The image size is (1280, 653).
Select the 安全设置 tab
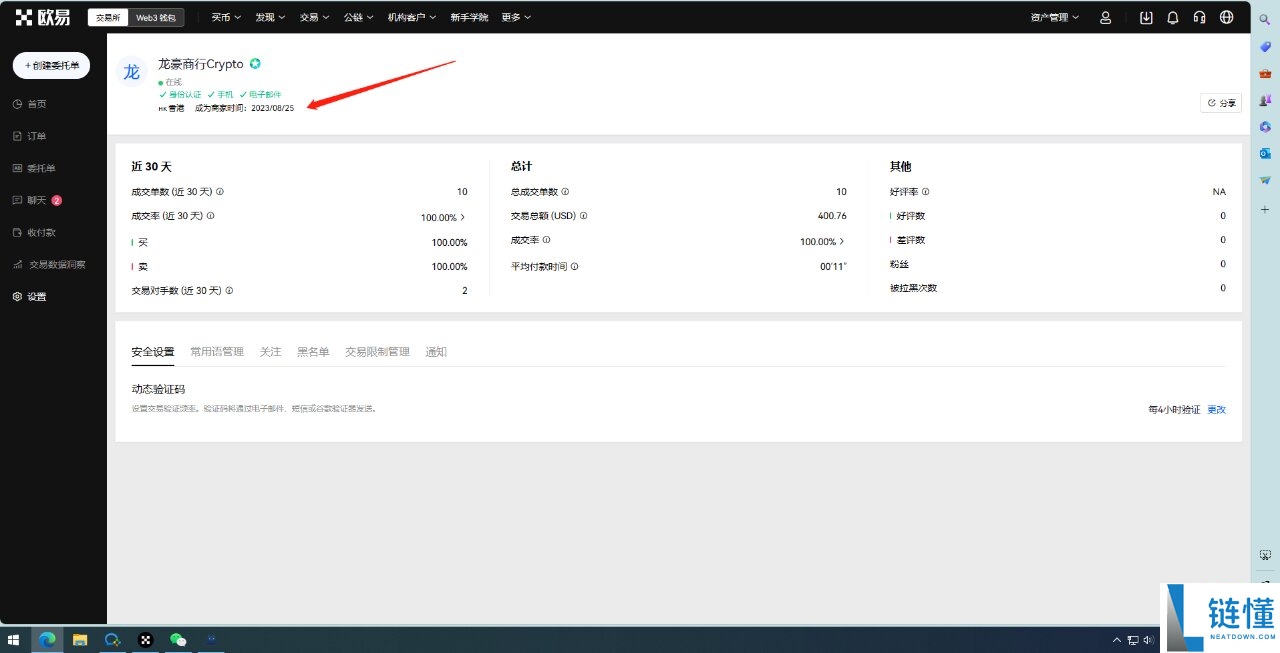click(x=153, y=352)
